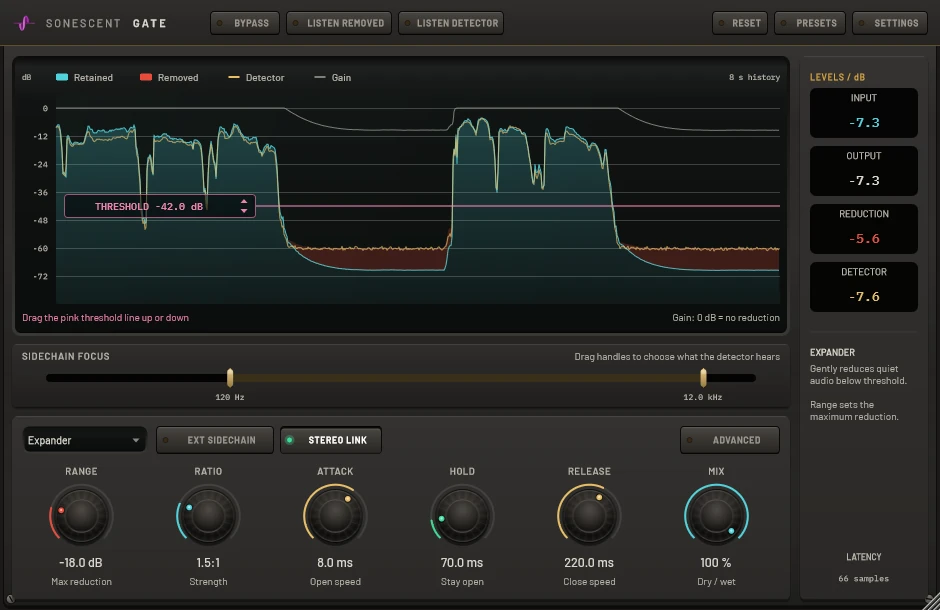Click the Mix knob
The image size is (940, 610).
pyautogui.click(x=716, y=515)
